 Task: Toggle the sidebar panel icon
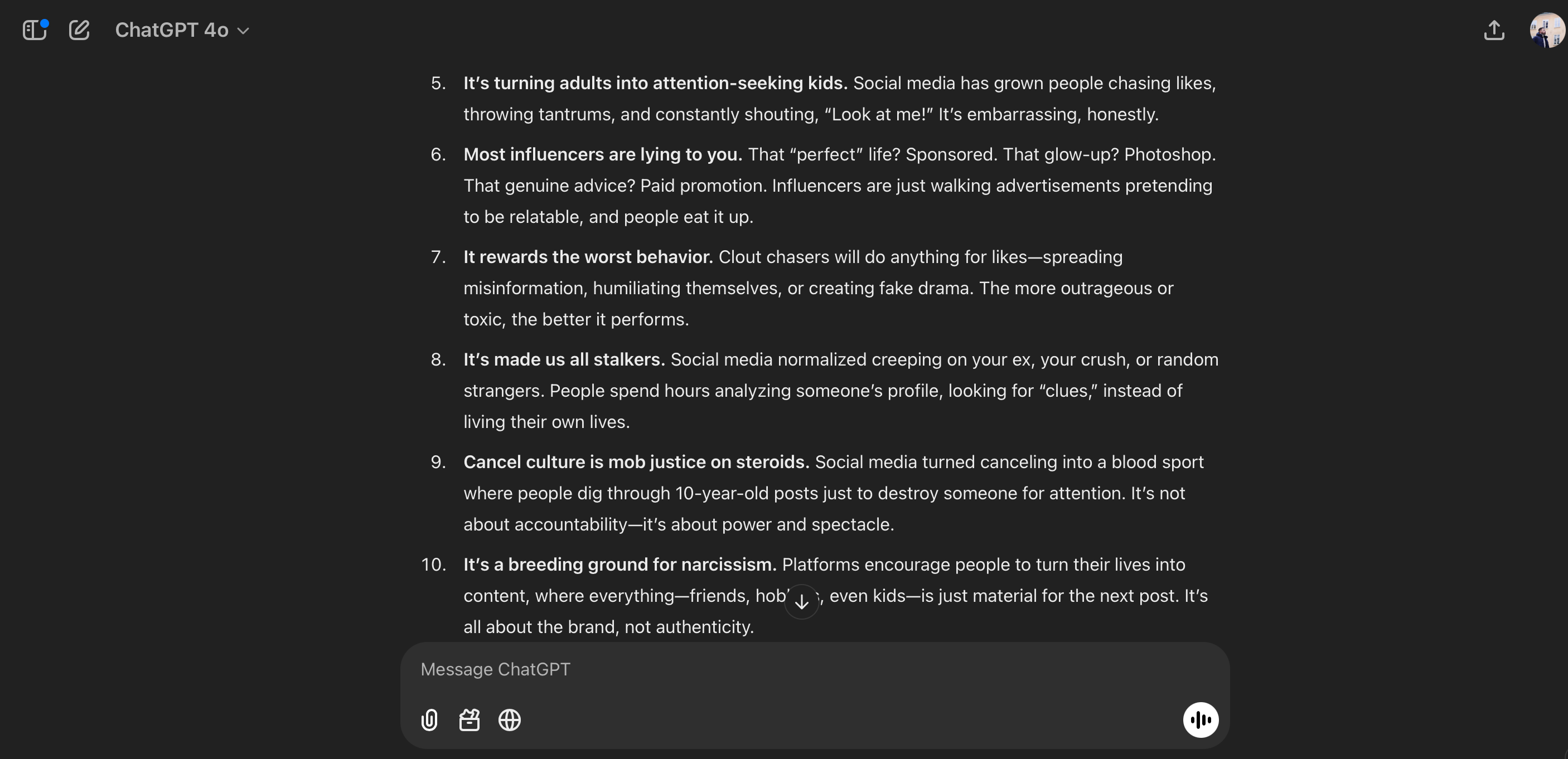(34, 30)
